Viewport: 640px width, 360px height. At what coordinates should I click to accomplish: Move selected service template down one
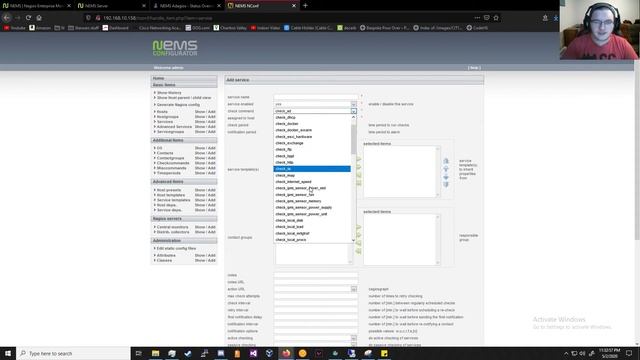click(446, 177)
